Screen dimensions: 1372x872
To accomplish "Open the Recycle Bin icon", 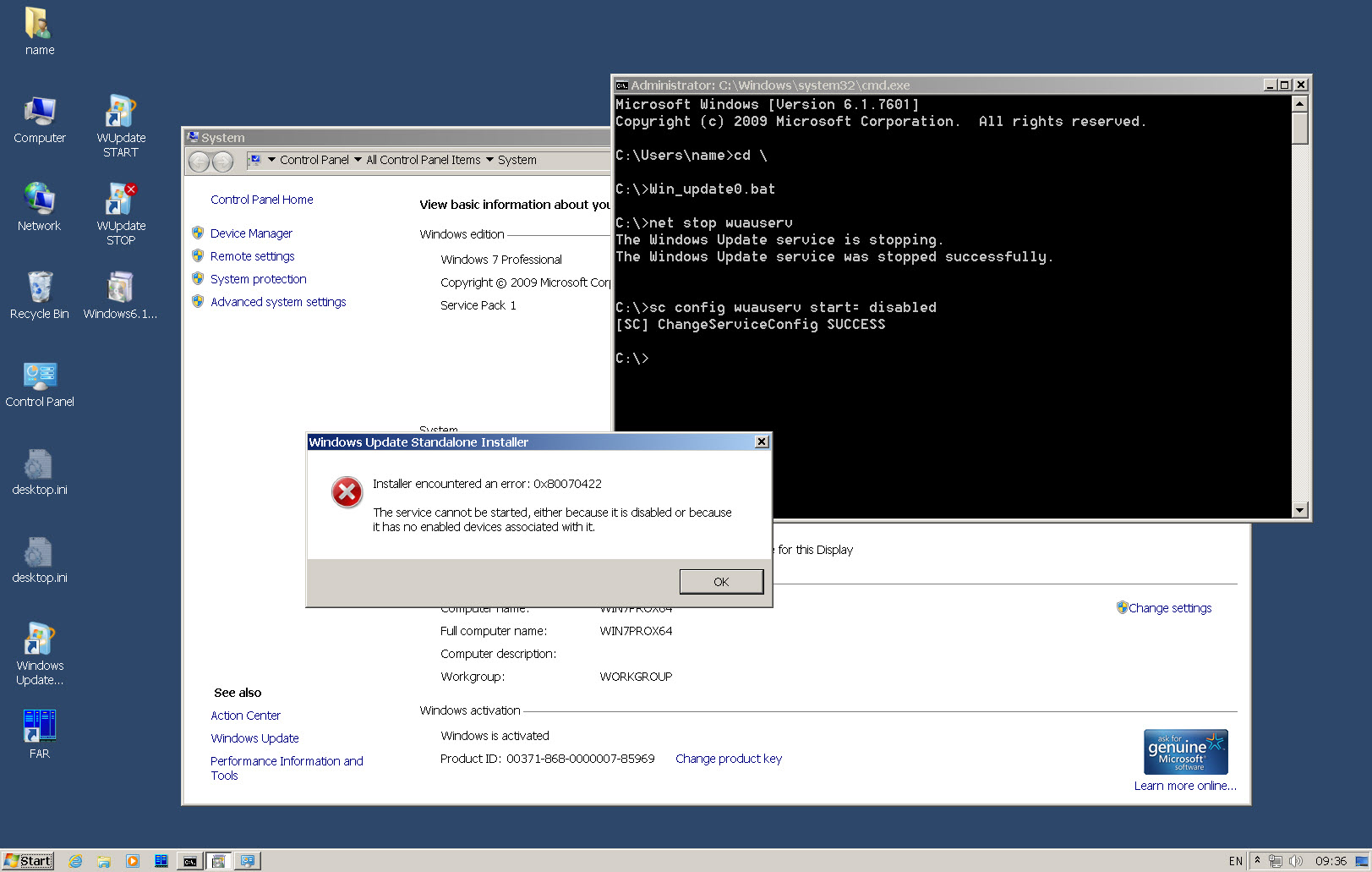I will click(x=39, y=295).
